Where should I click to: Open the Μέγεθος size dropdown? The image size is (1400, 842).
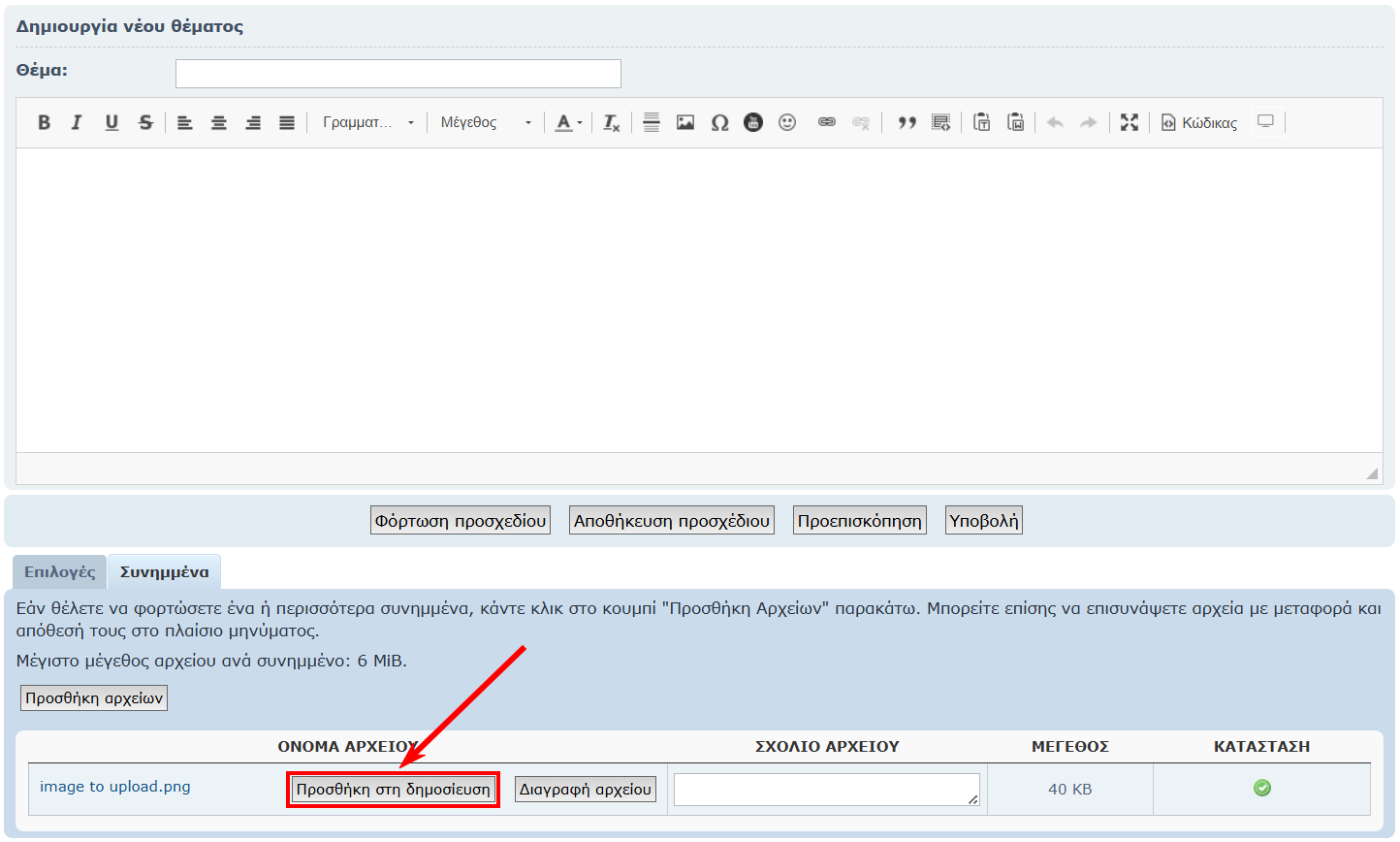tap(486, 122)
